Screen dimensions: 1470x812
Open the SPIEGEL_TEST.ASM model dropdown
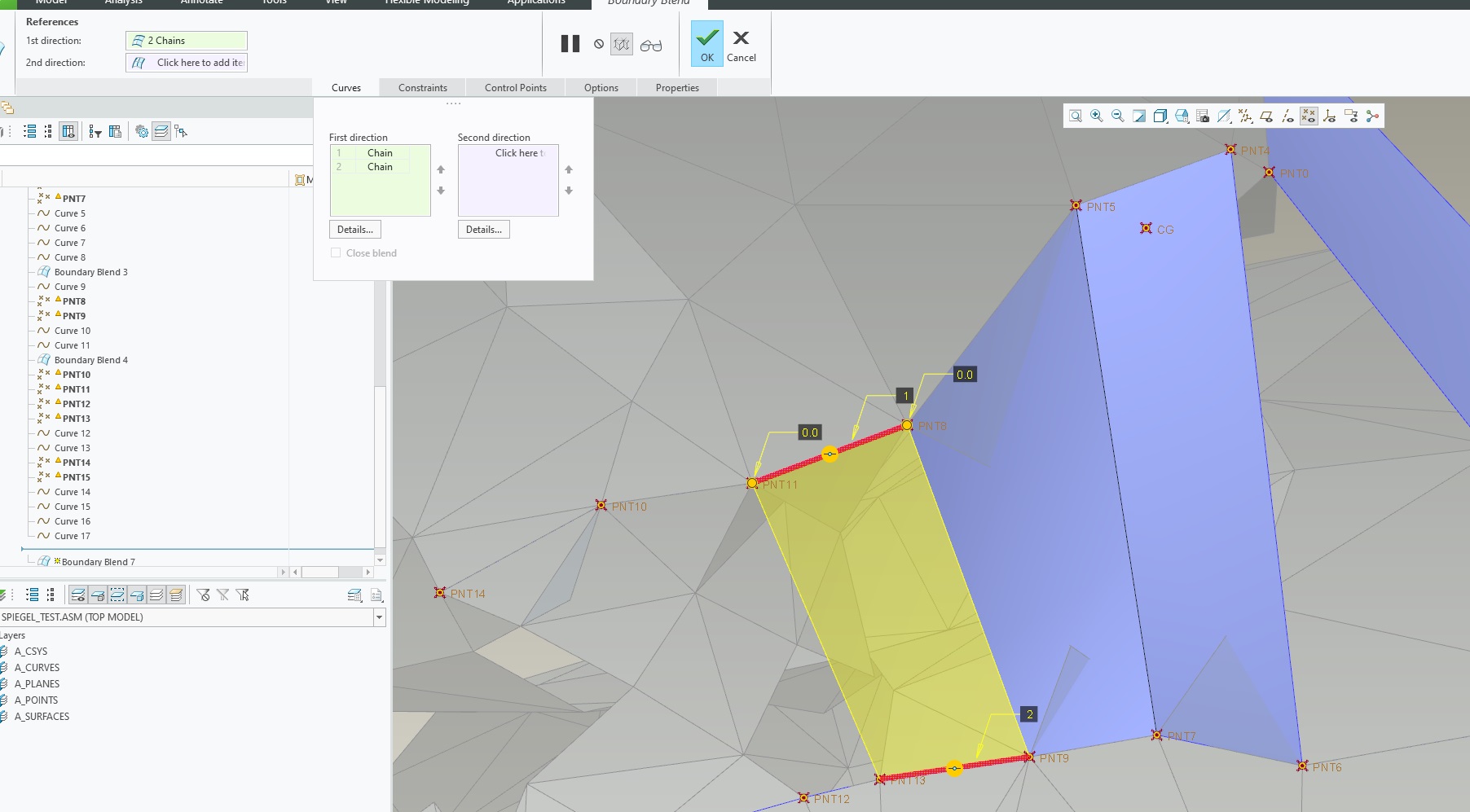pyautogui.click(x=379, y=617)
